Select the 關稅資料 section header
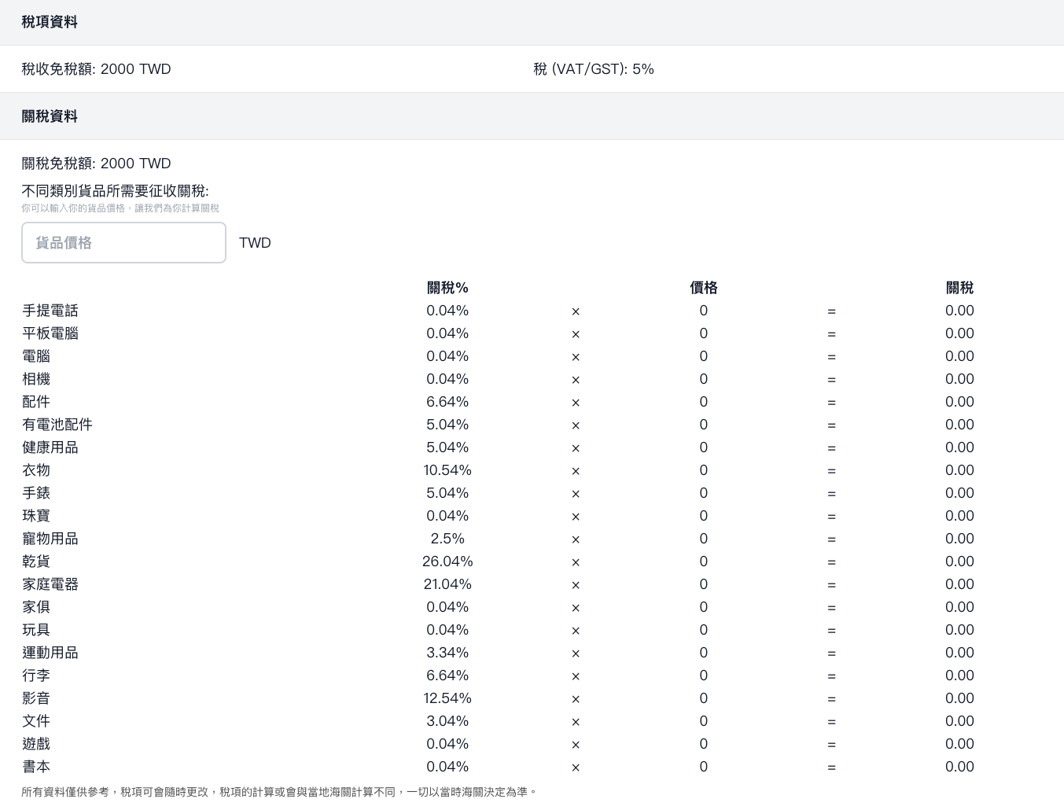 tap(50, 116)
